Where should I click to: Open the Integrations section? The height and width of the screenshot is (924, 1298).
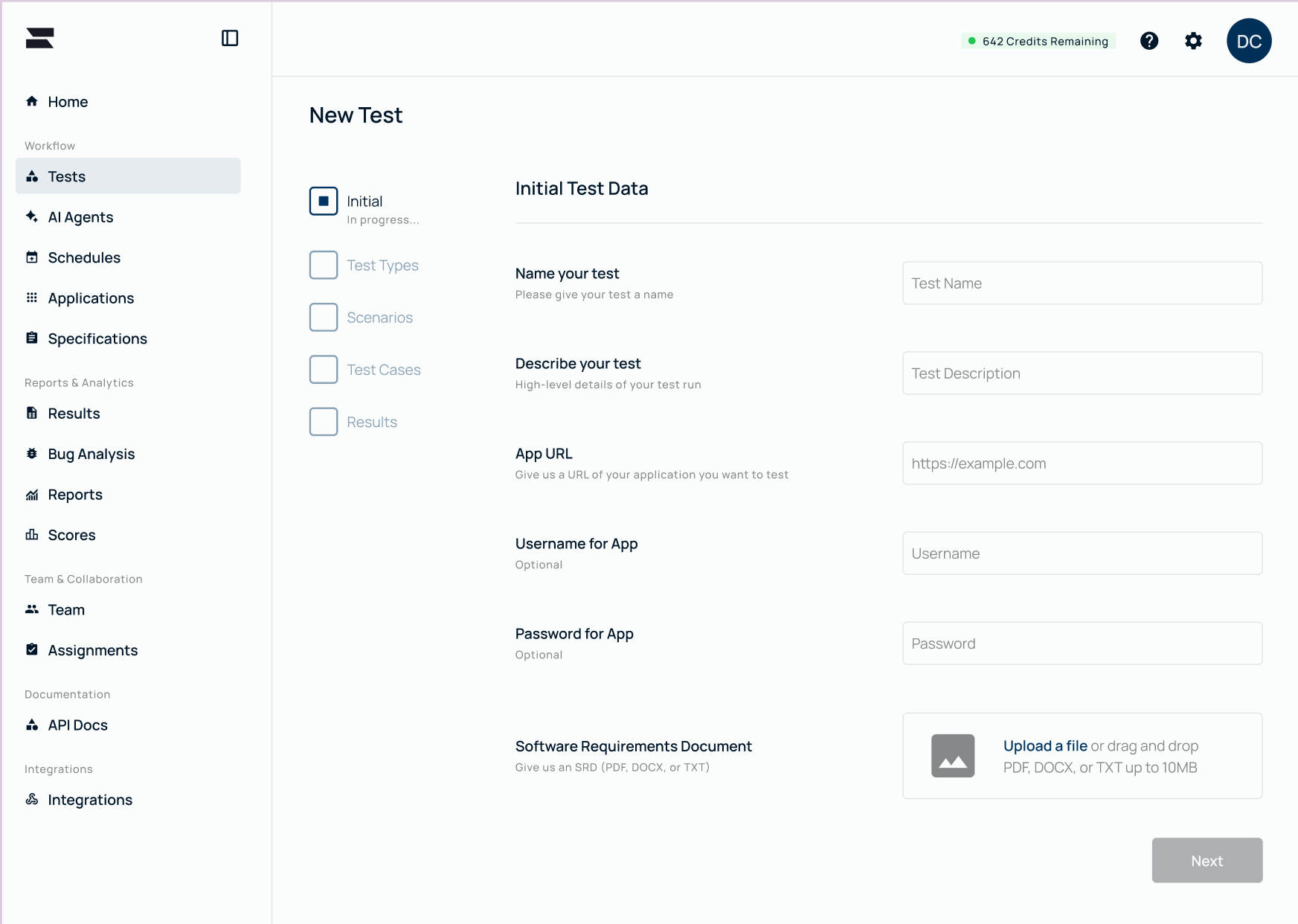tap(89, 800)
